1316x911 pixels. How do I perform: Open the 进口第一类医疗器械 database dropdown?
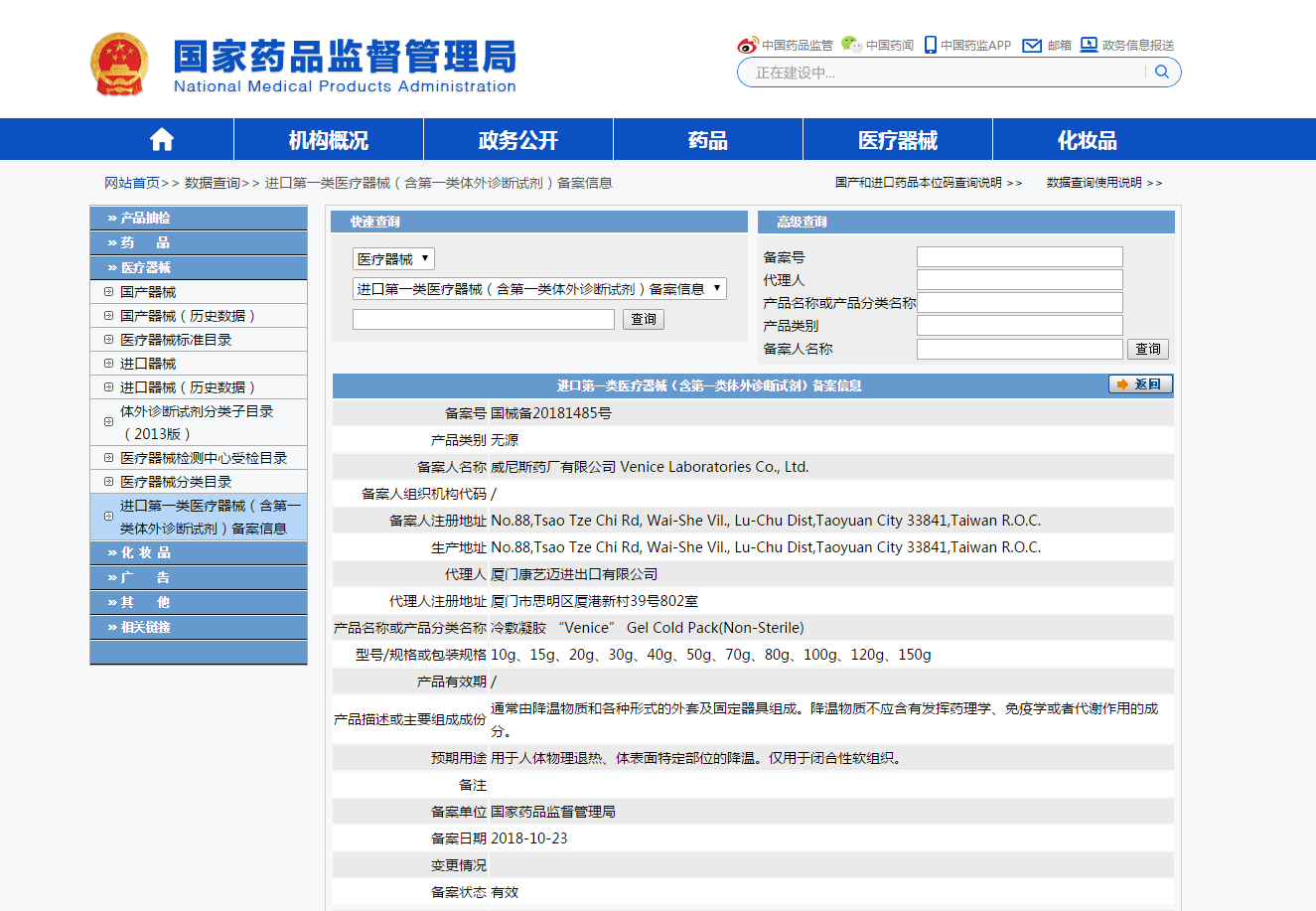(539, 289)
